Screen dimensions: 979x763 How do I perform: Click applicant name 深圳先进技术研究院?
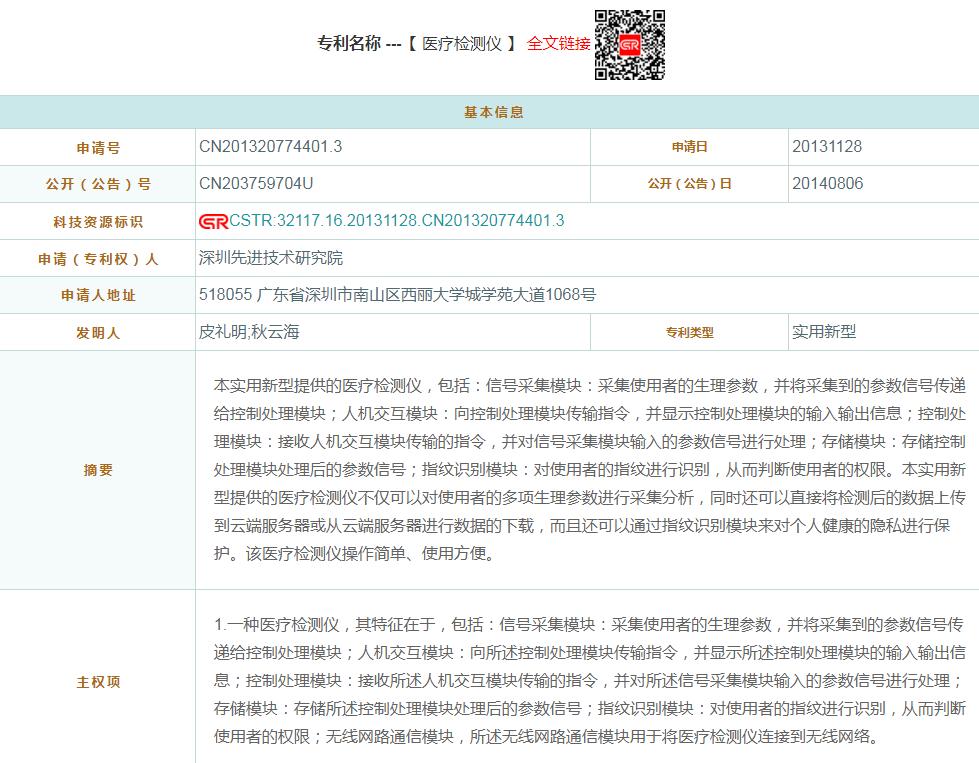pos(271,258)
